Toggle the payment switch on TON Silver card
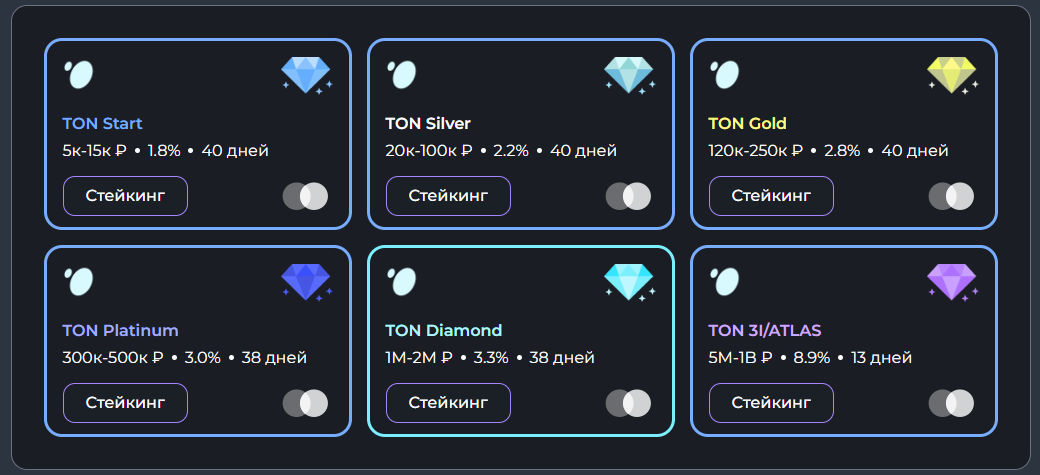This screenshot has width=1040, height=475. click(x=628, y=196)
